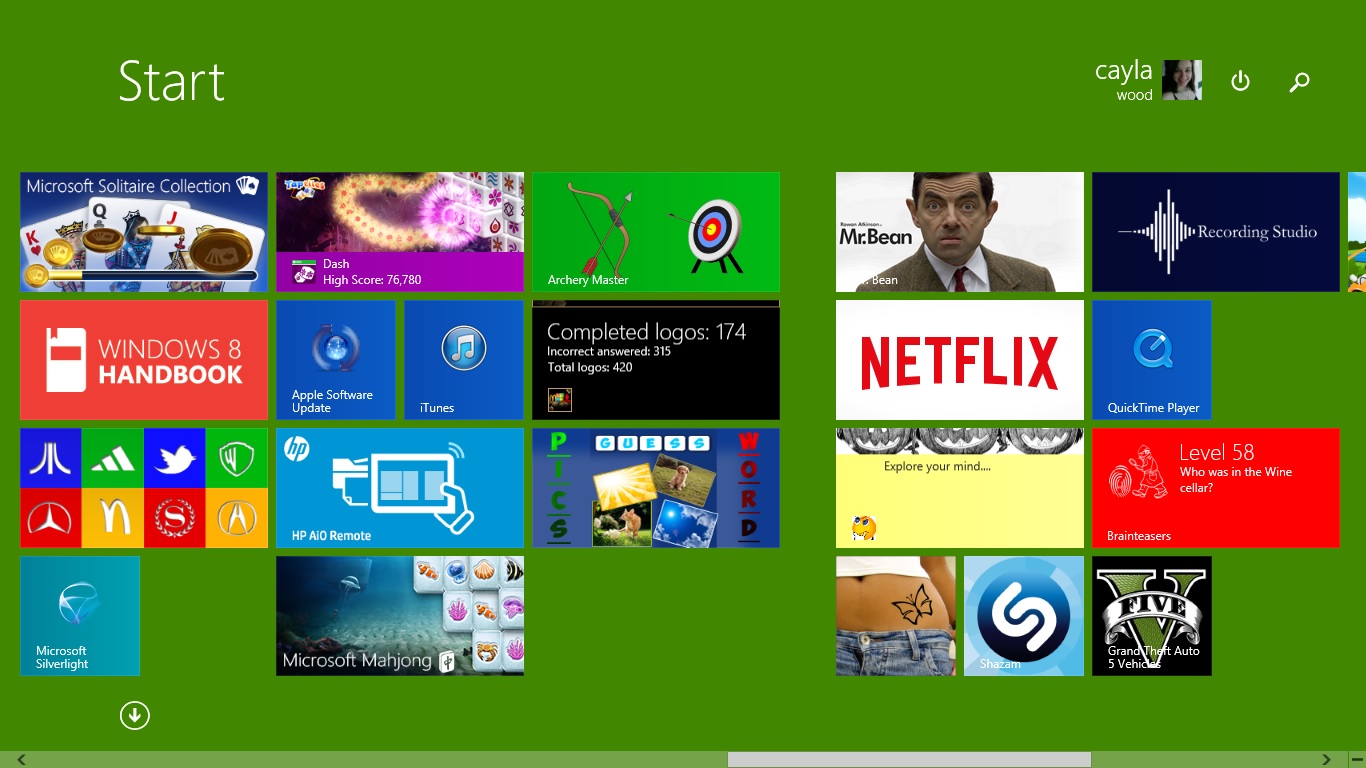This screenshot has height=768, width=1366.
Task: Open the brand logos grid tile
Action: pyautogui.click(x=144, y=488)
